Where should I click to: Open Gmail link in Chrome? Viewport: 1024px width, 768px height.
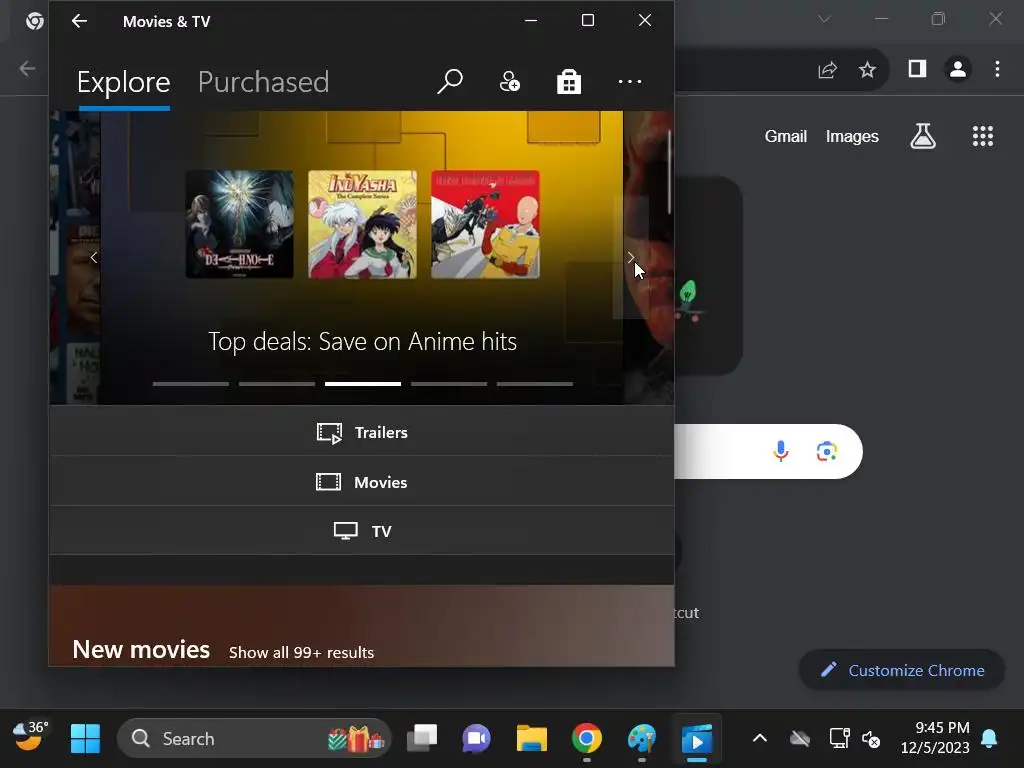point(786,136)
